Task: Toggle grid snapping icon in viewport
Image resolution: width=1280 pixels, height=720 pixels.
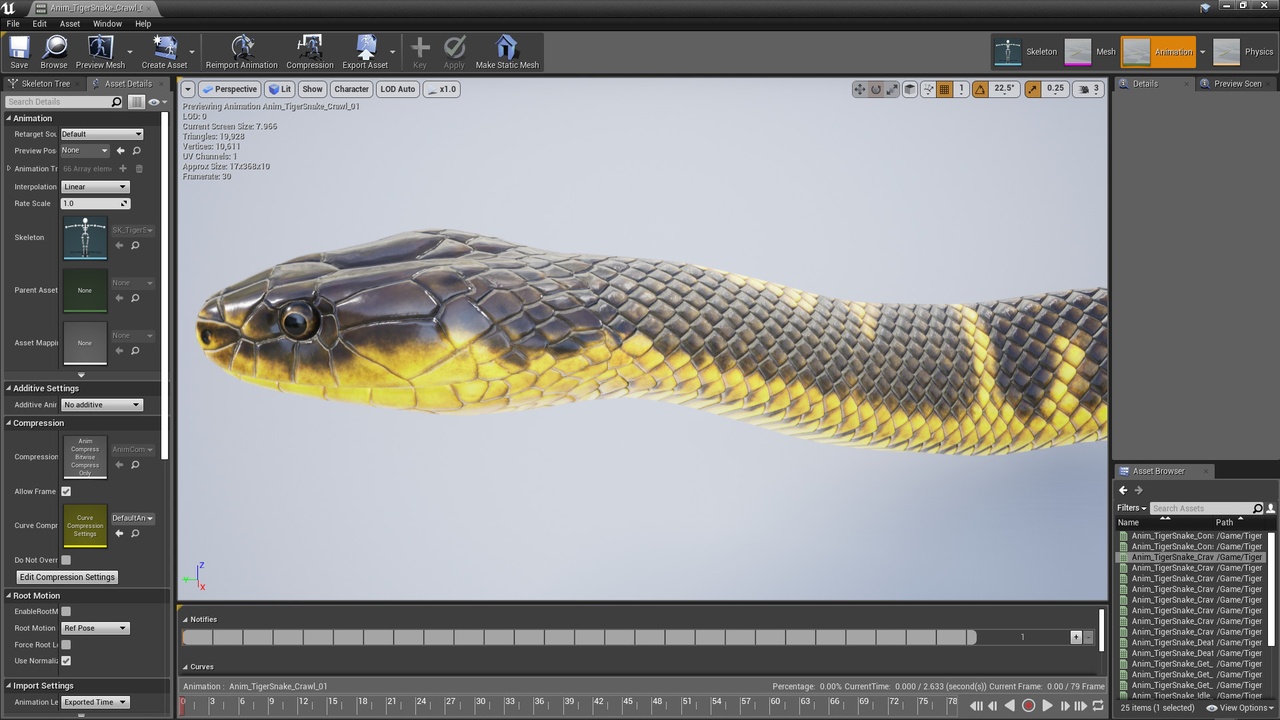Action: coord(944,89)
